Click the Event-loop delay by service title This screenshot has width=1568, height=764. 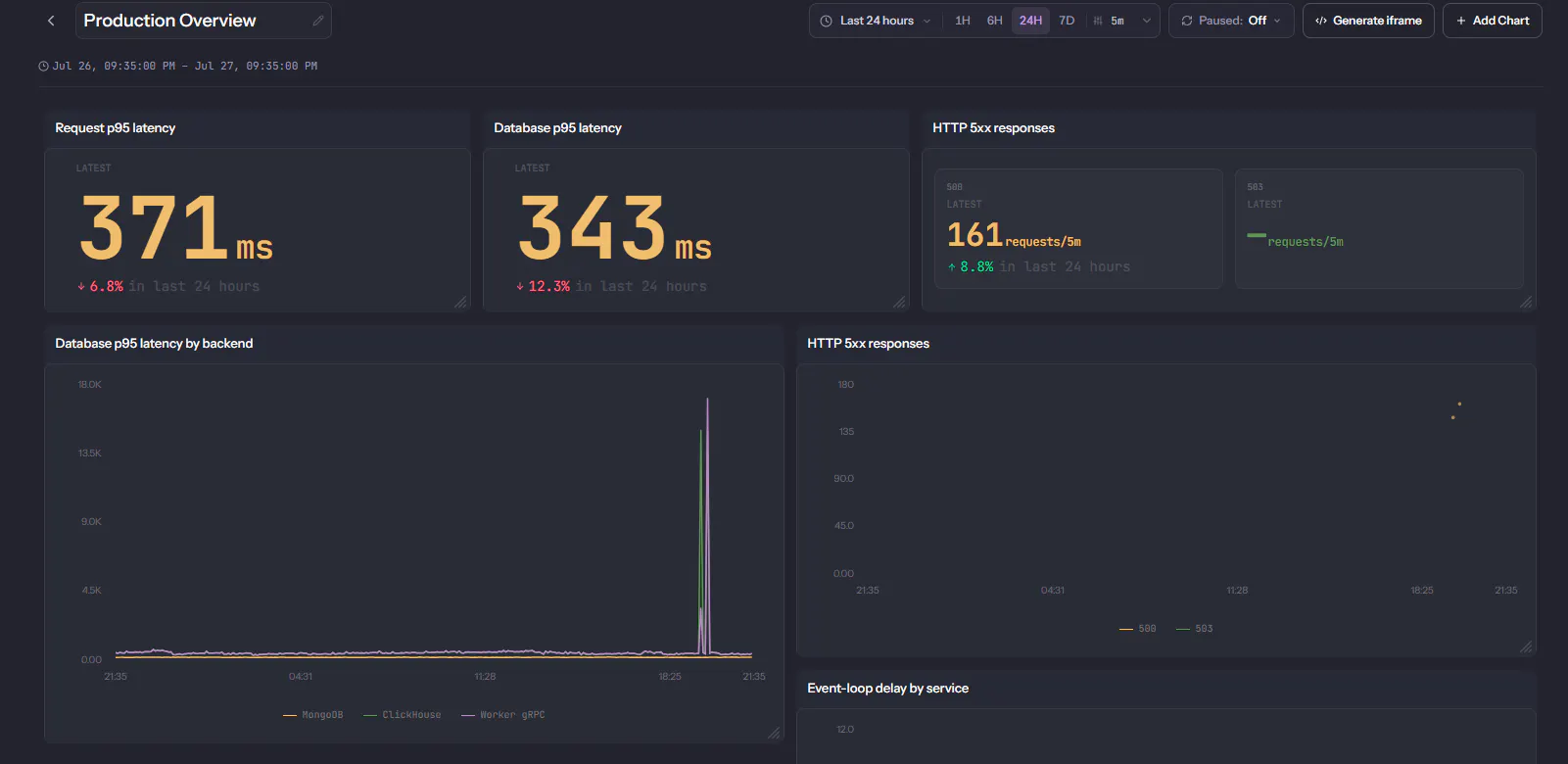coord(887,689)
